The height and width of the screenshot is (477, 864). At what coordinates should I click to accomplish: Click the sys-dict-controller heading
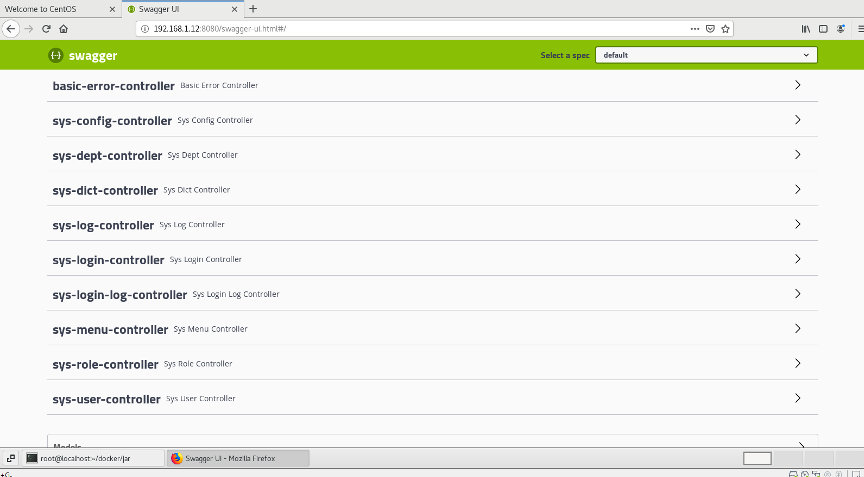point(105,190)
